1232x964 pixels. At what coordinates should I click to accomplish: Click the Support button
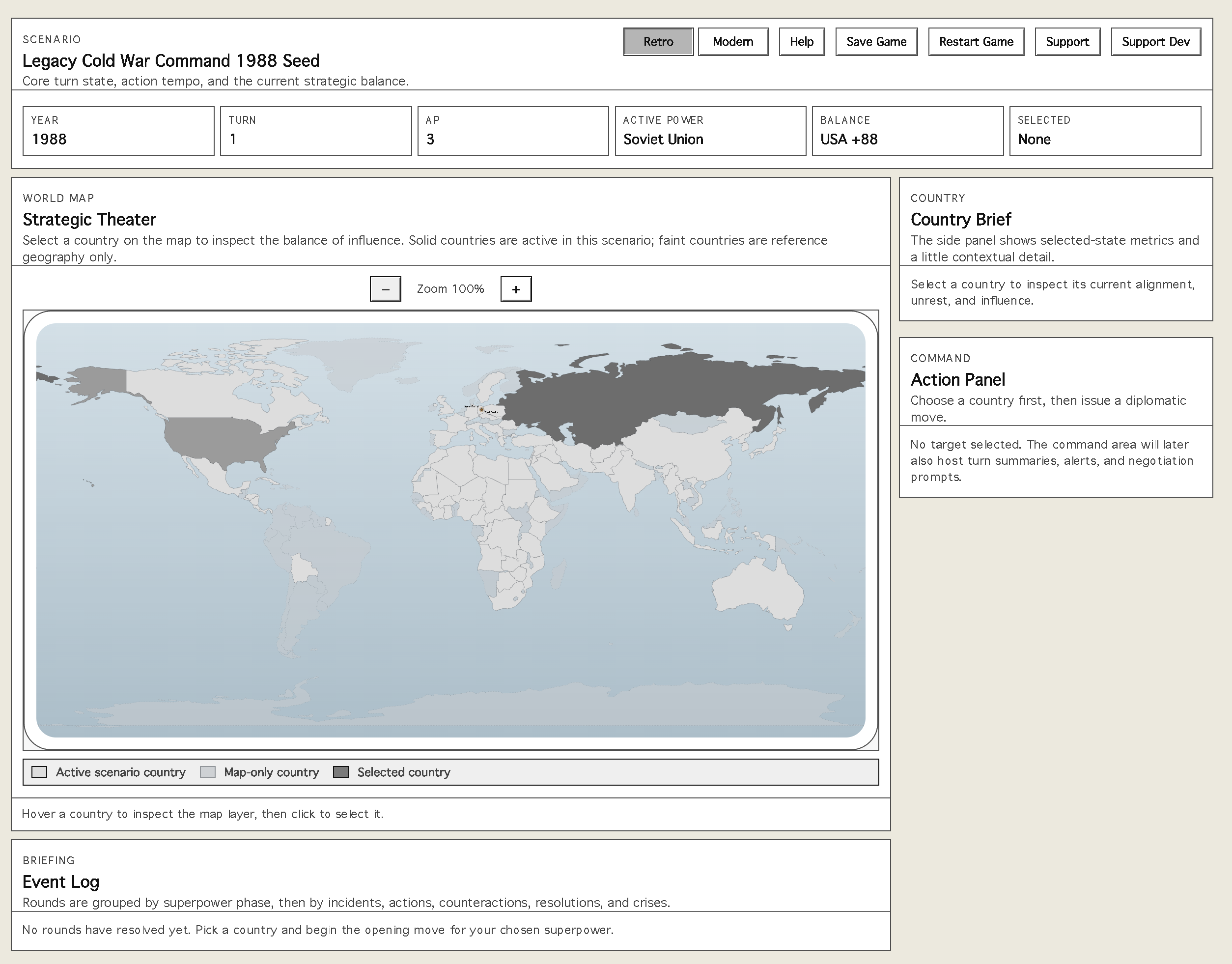[1067, 42]
